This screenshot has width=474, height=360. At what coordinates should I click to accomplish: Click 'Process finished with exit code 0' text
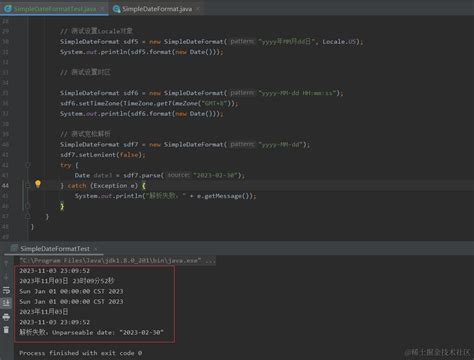(80, 353)
